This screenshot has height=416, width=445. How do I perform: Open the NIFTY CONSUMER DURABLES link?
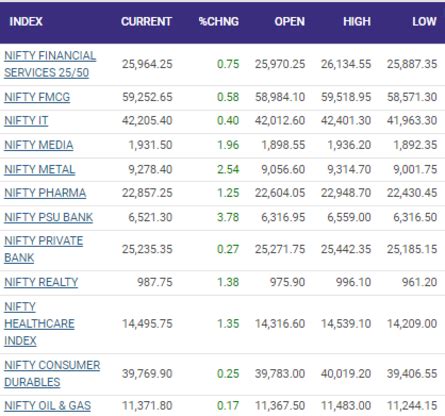coord(52,373)
